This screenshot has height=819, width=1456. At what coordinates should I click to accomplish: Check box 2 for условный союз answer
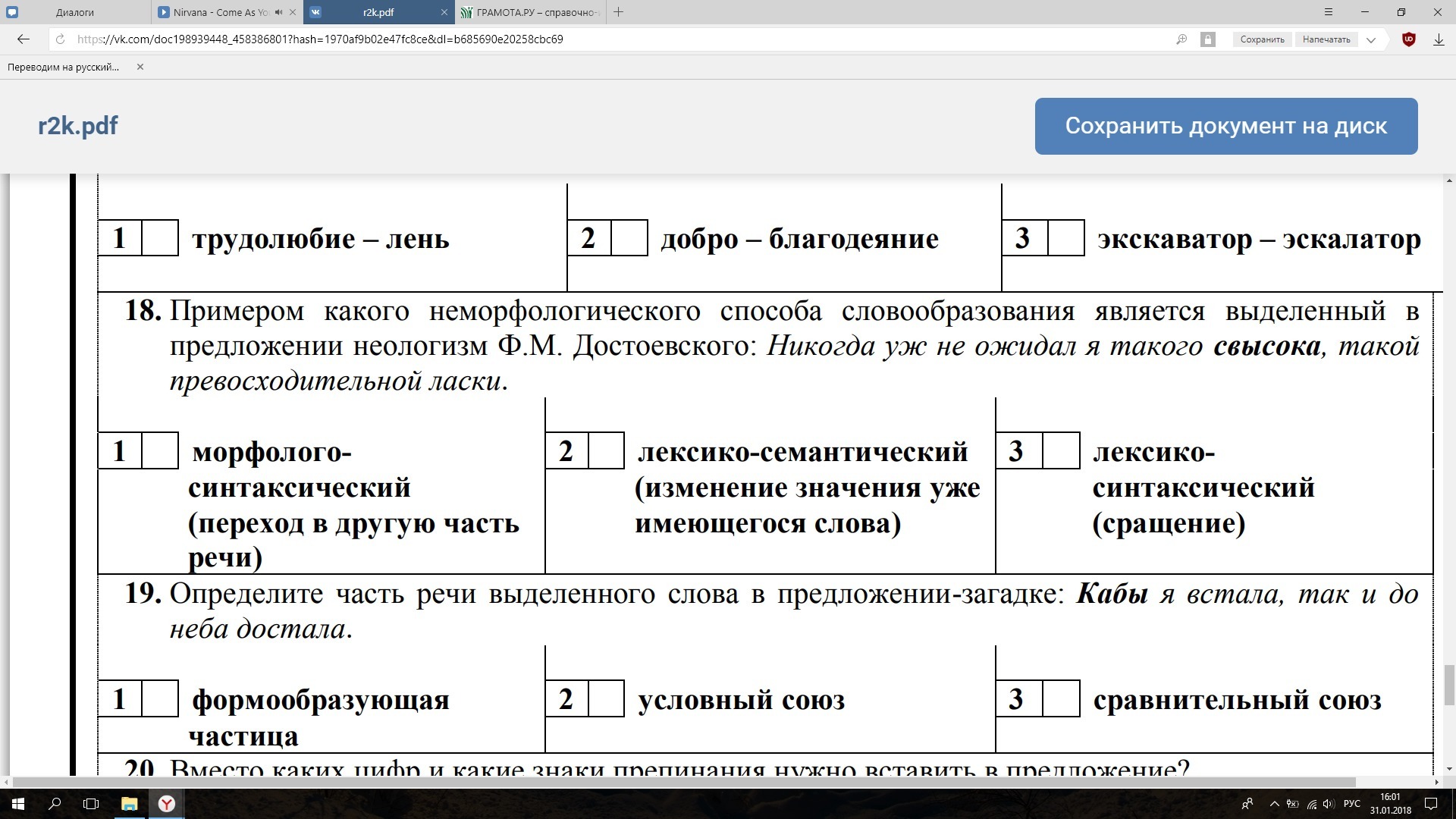point(606,699)
